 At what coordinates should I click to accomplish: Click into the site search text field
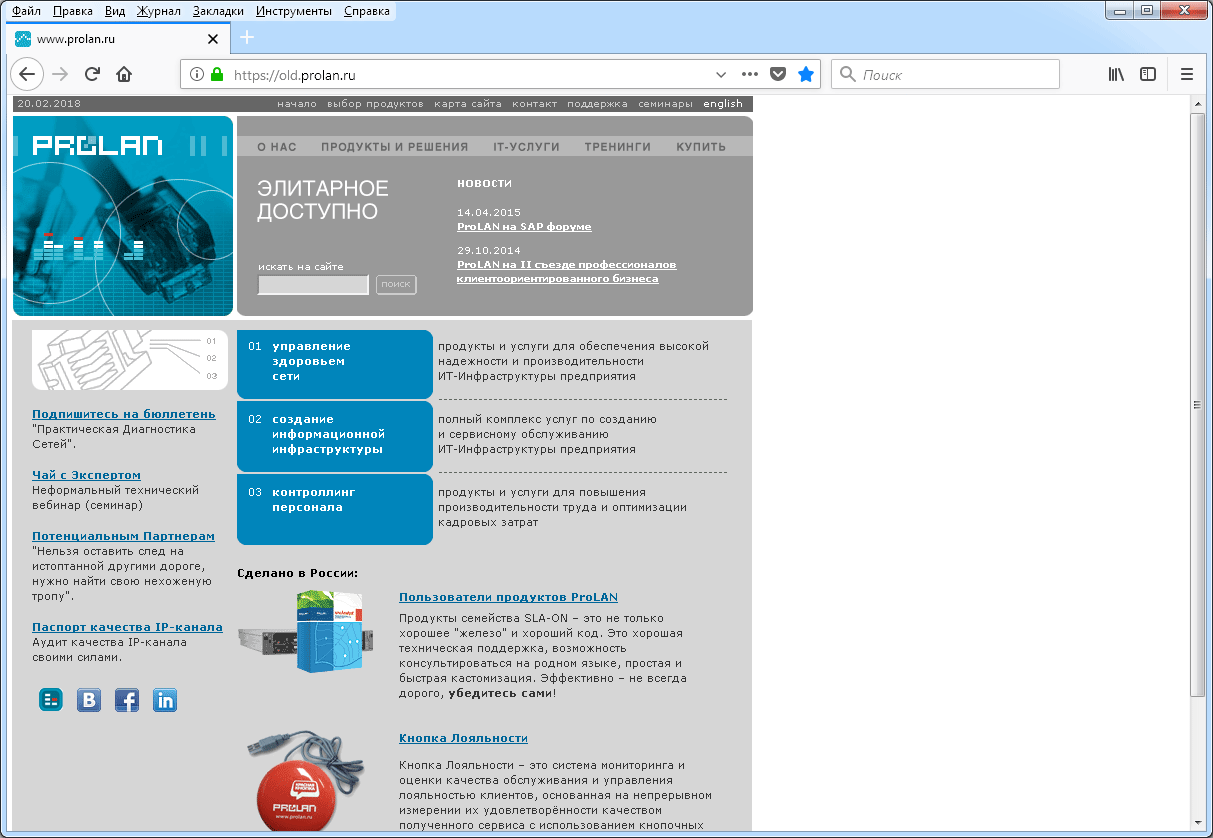(313, 285)
